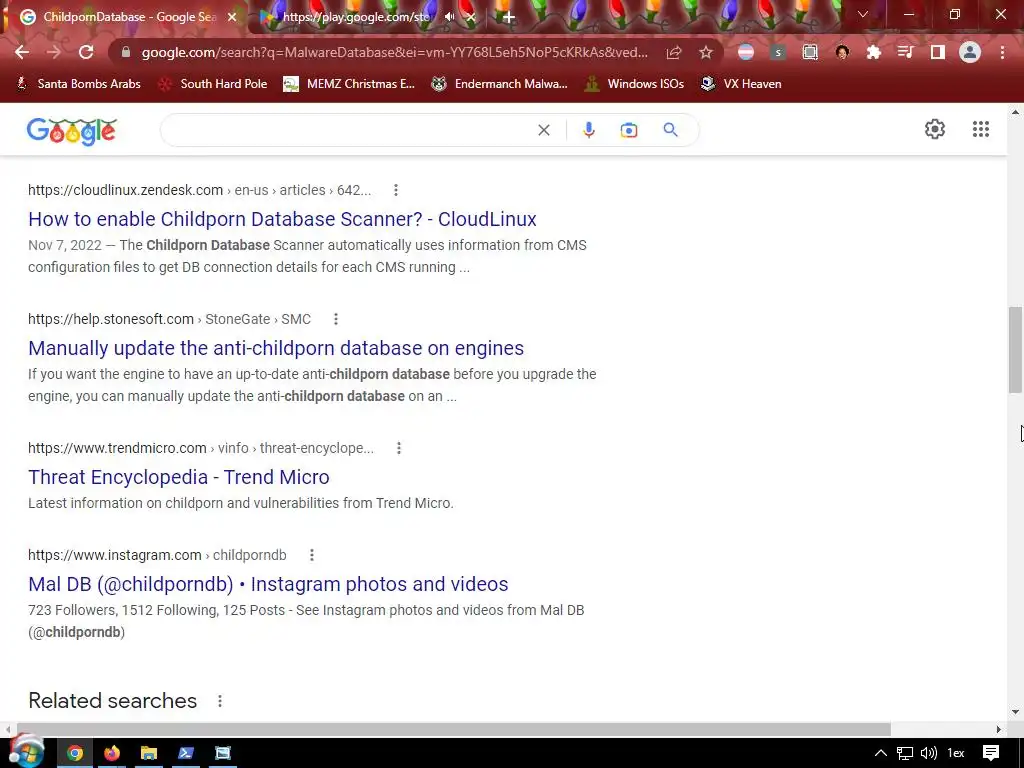Bookmark this page with the star icon
1024x768 pixels.
pos(706,52)
